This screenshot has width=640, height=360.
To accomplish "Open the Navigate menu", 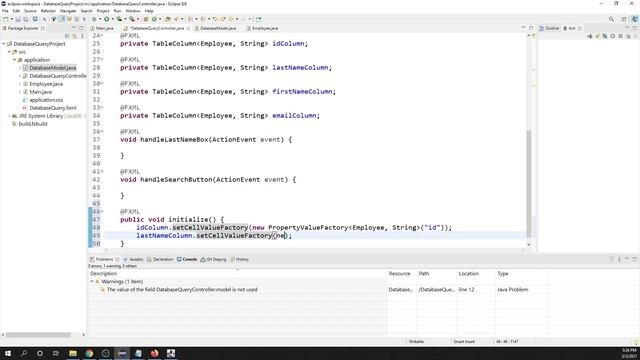I will pos(68,11).
